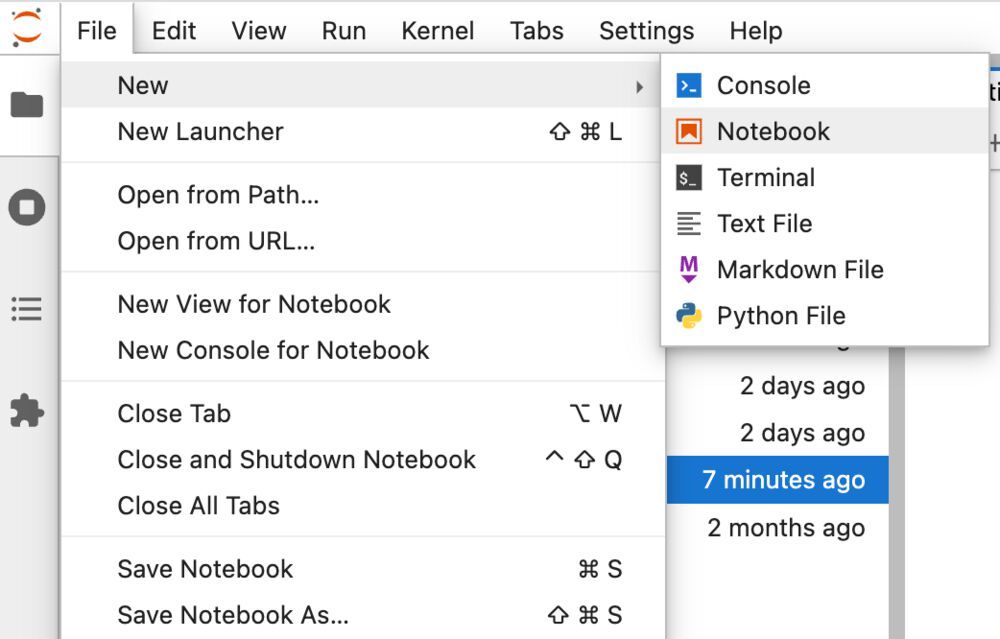
Task: Open the extension manager puzzle icon
Action: 27,411
